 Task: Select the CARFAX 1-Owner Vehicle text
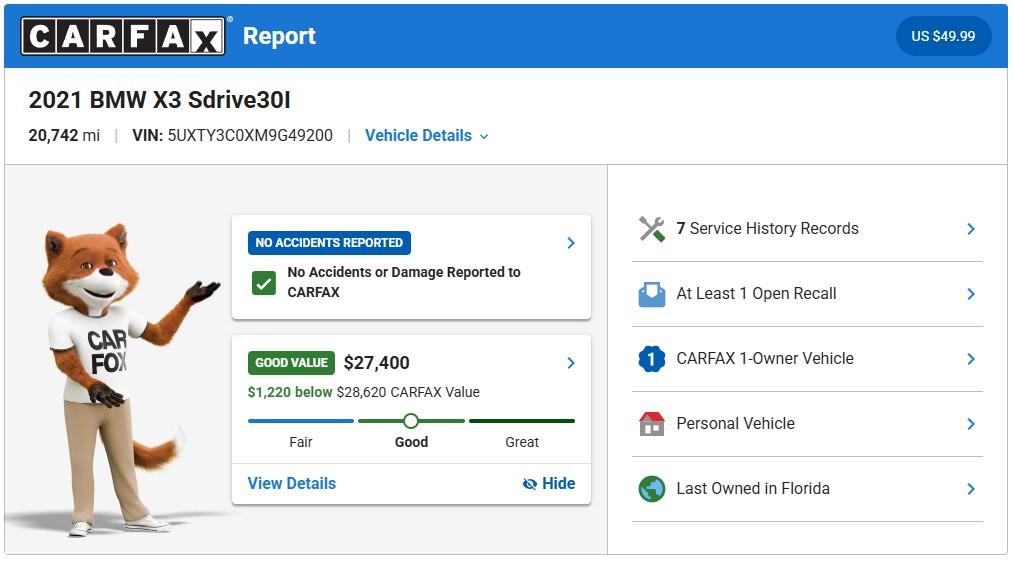point(765,359)
